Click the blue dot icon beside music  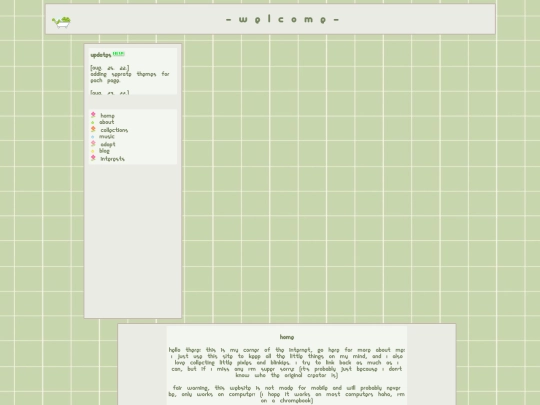[93, 137]
